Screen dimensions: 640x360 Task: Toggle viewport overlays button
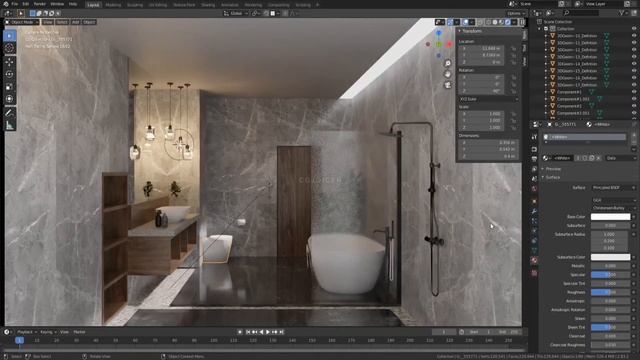coord(465,22)
